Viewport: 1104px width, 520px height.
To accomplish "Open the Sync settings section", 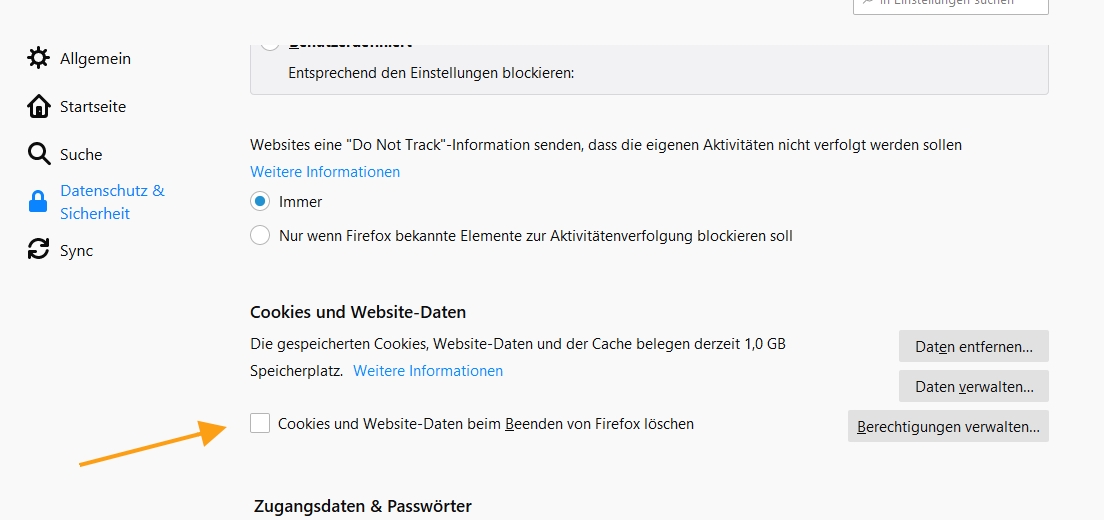I will click(x=76, y=250).
